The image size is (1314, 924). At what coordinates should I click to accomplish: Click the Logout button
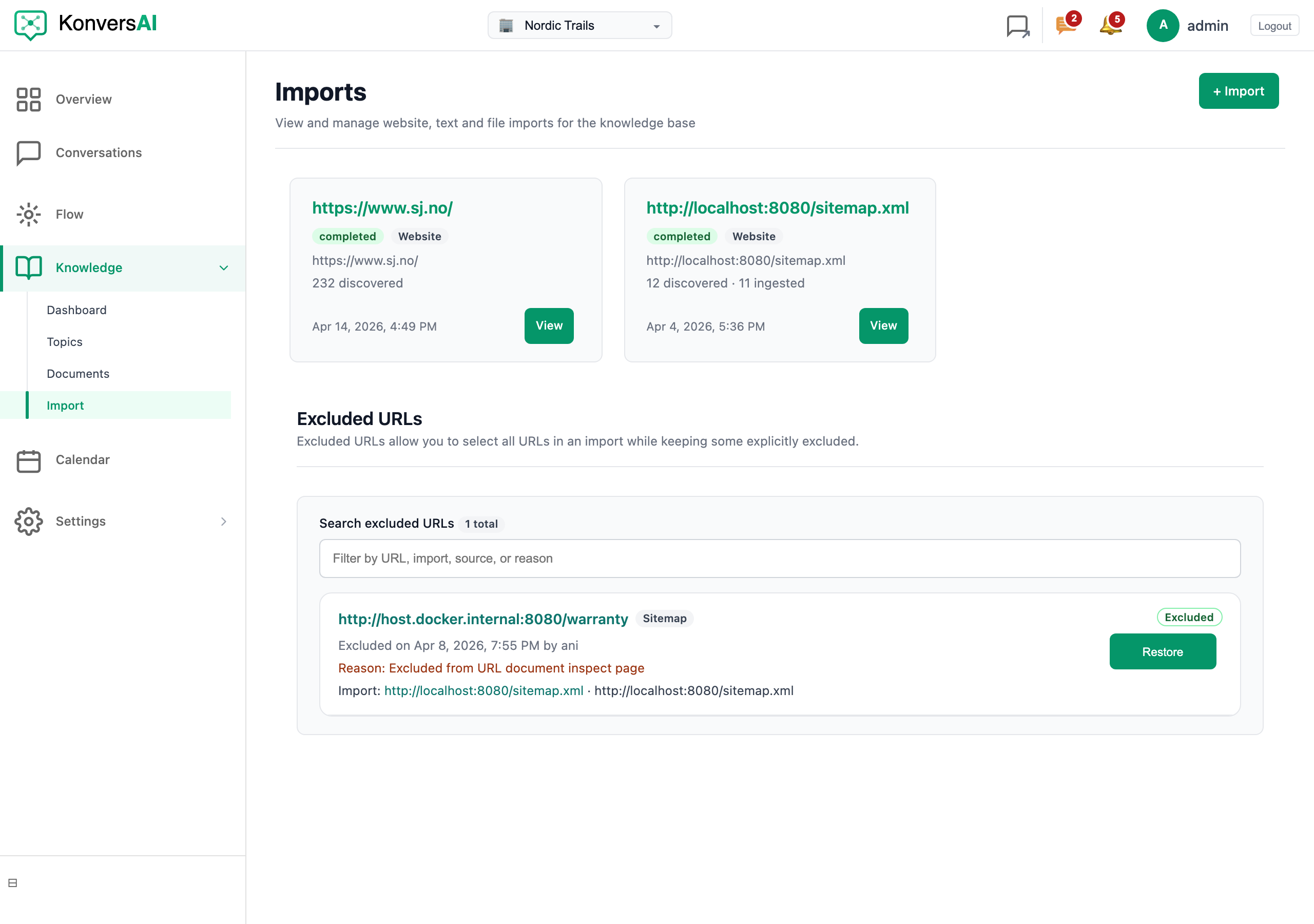(1274, 26)
